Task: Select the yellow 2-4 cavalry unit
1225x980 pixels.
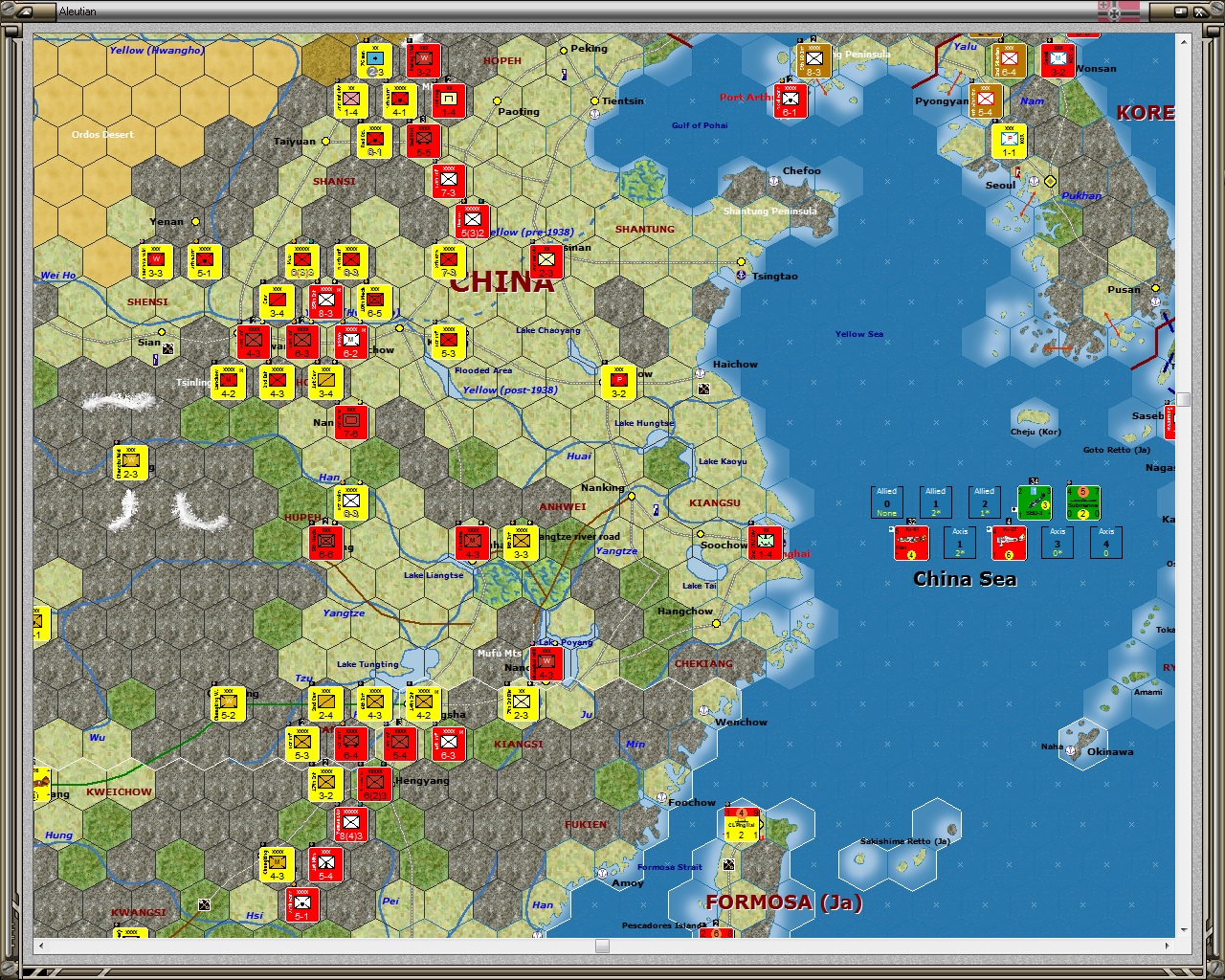Action: tap(326, 703)
